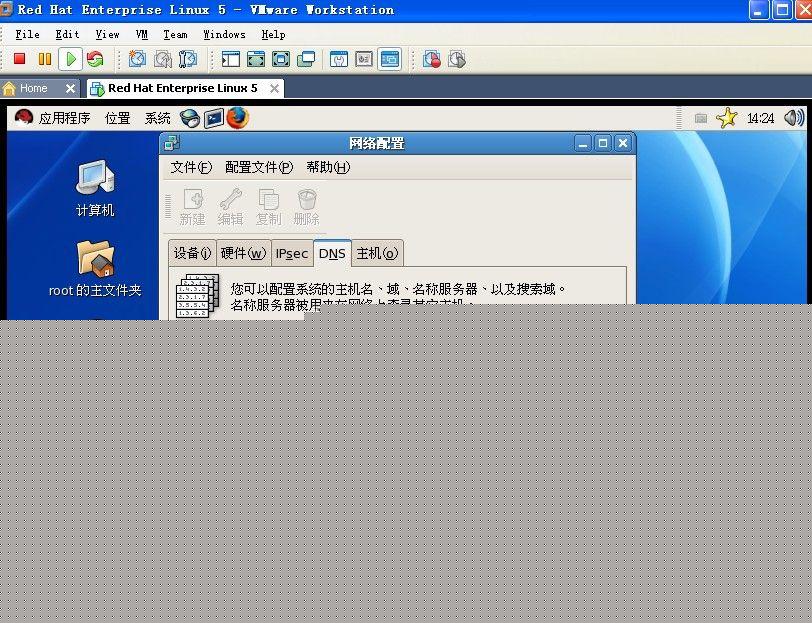
Task: Launch Firefox from the panel
Action: point(238,118)
